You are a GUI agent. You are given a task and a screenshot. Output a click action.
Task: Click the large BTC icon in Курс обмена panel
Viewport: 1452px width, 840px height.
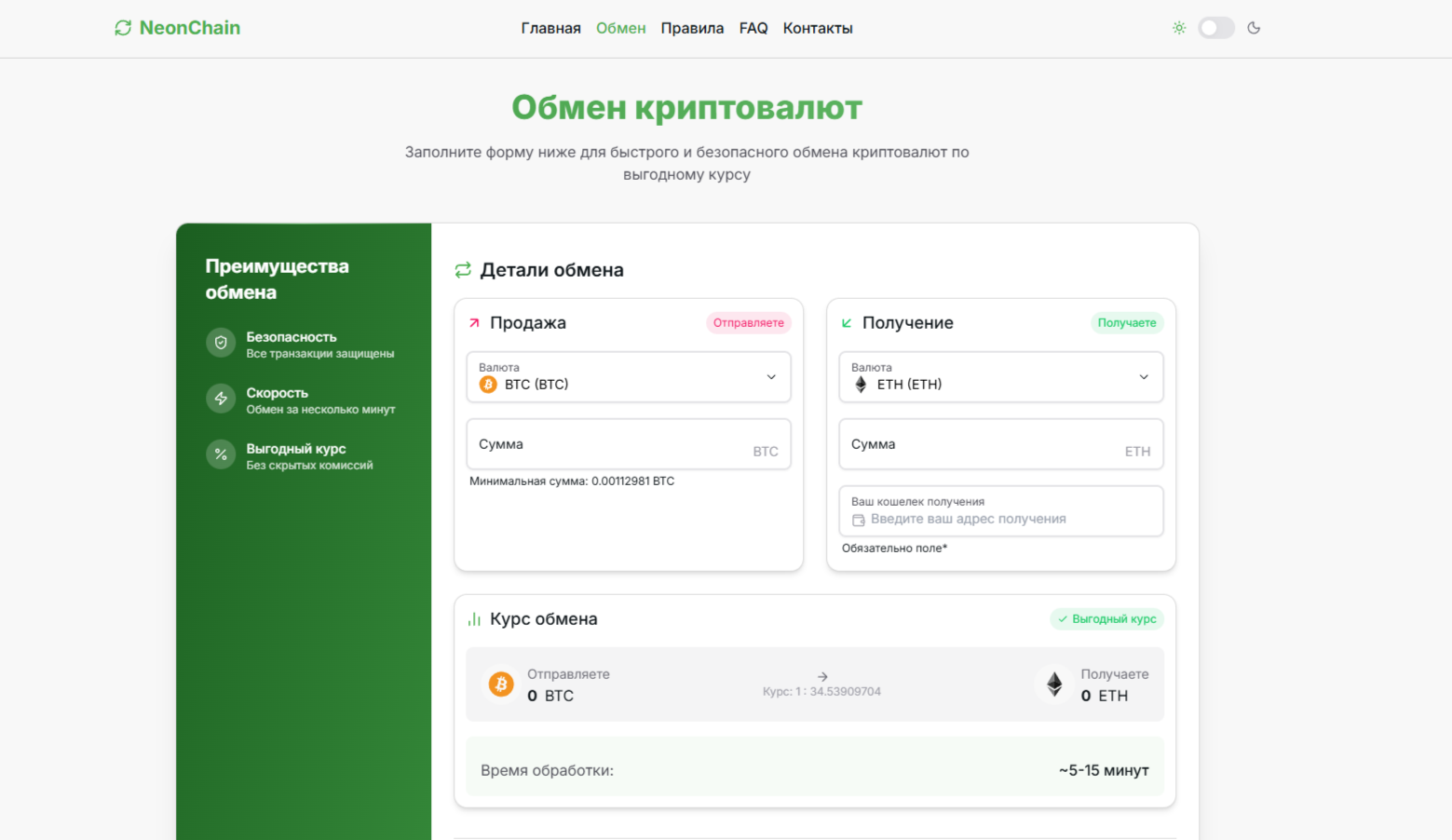501,684
